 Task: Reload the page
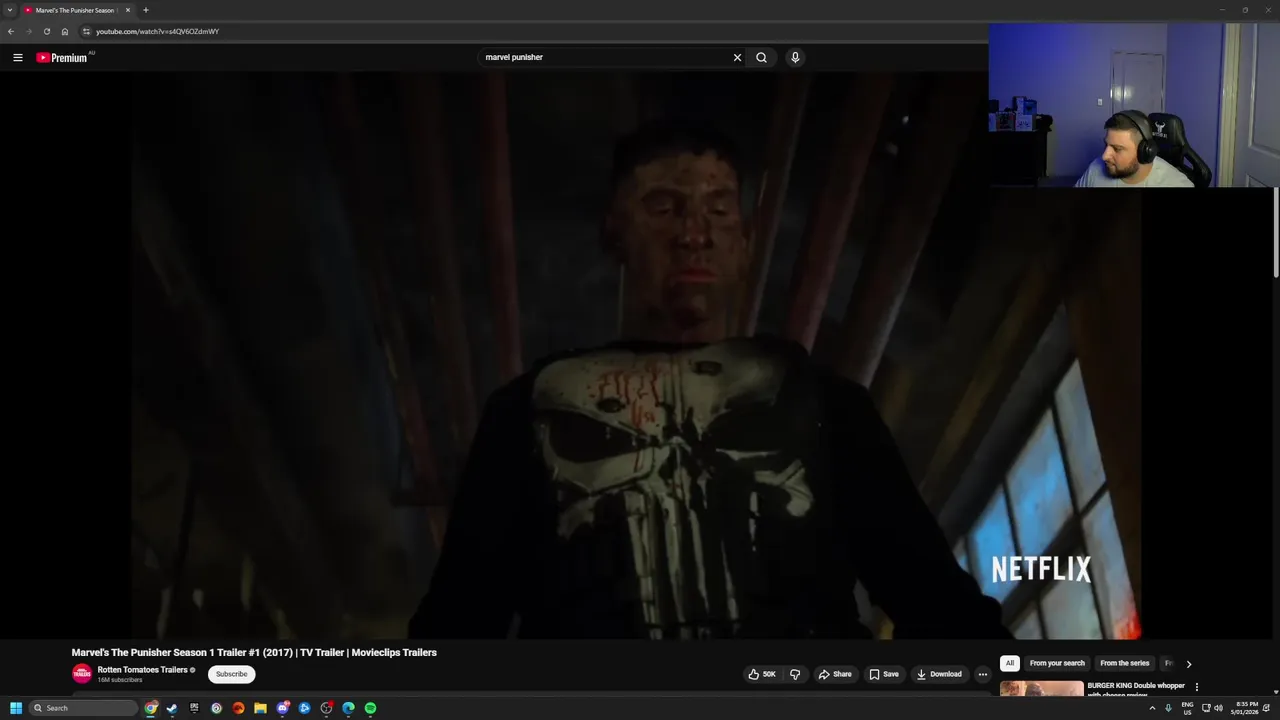46,31
